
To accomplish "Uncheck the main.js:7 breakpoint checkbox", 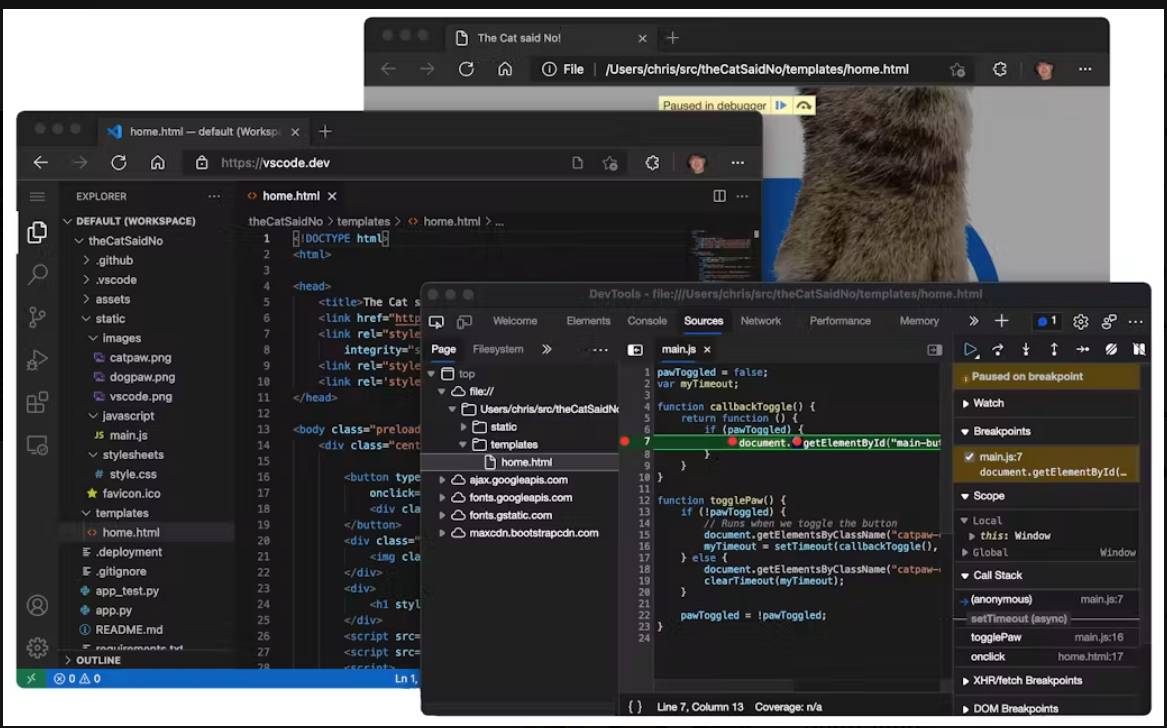I will coord(969,457).
